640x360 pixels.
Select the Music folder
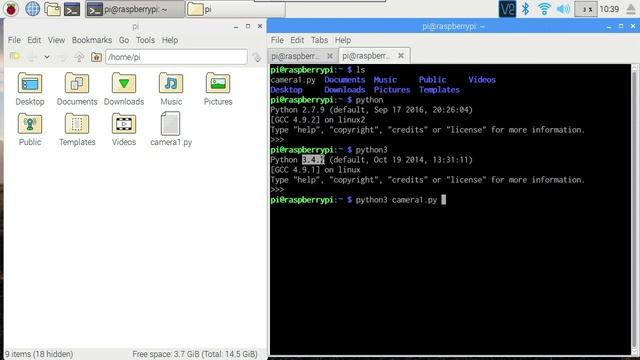[x=171, y=89]
